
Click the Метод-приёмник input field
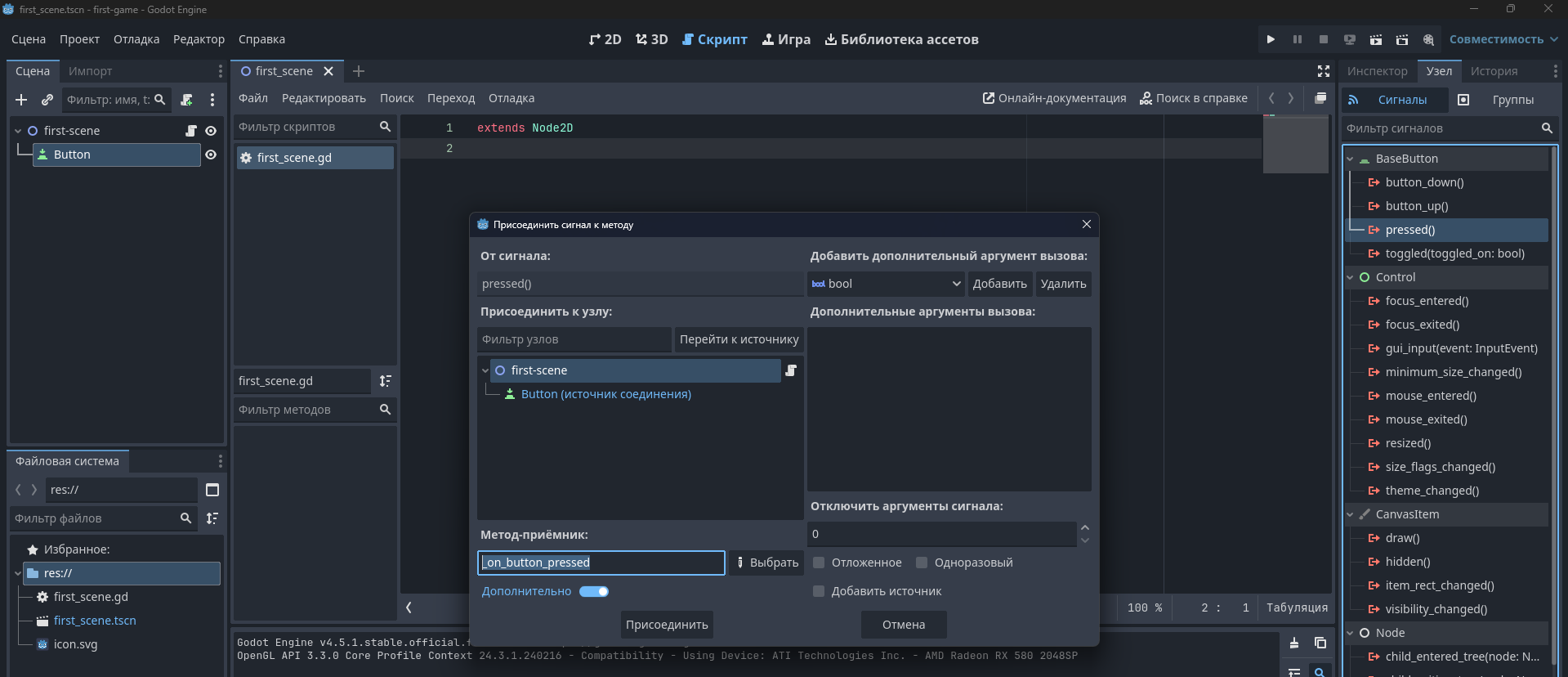[601, 563]
